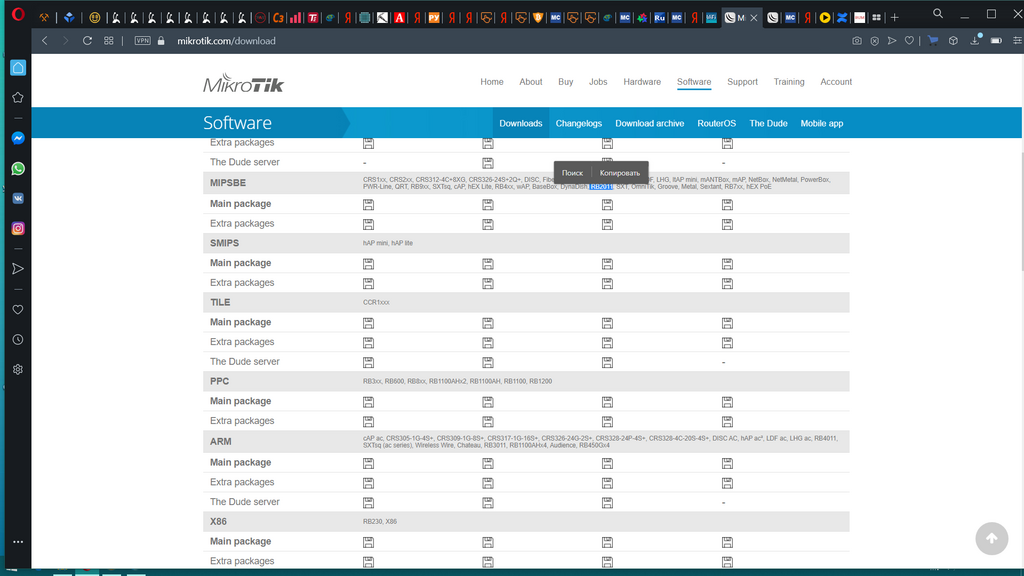
Task: Open Instagram in the sidebar
Action: [x=18, y=229]
